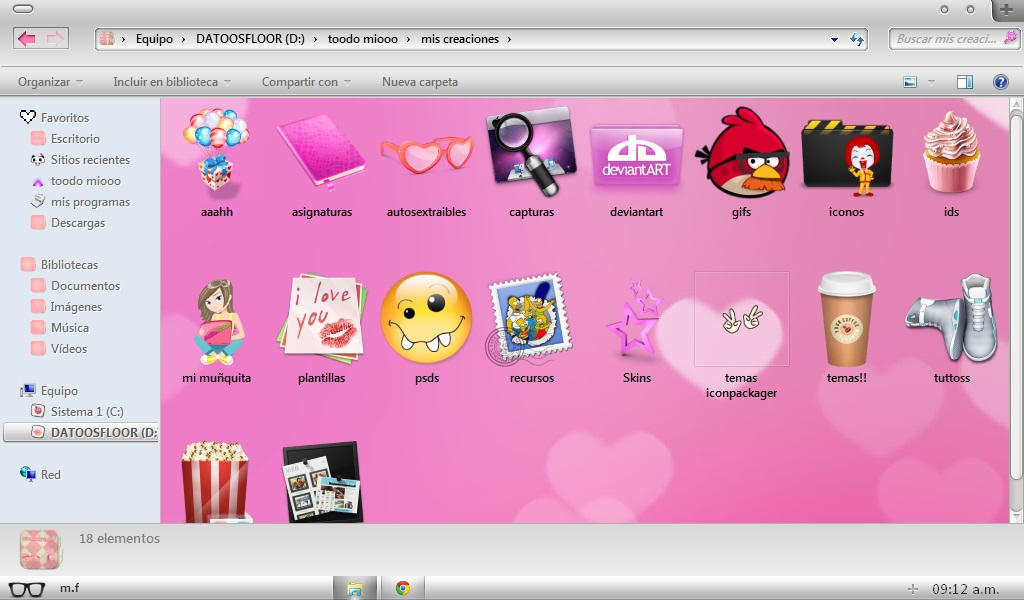Screen dimensions: 1024x600
Task: Toggle the preview pane button
Action: (965, 82)
